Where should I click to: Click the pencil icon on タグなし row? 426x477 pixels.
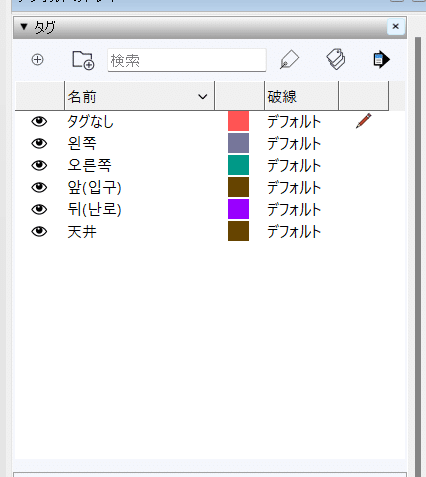click(364, 121)
